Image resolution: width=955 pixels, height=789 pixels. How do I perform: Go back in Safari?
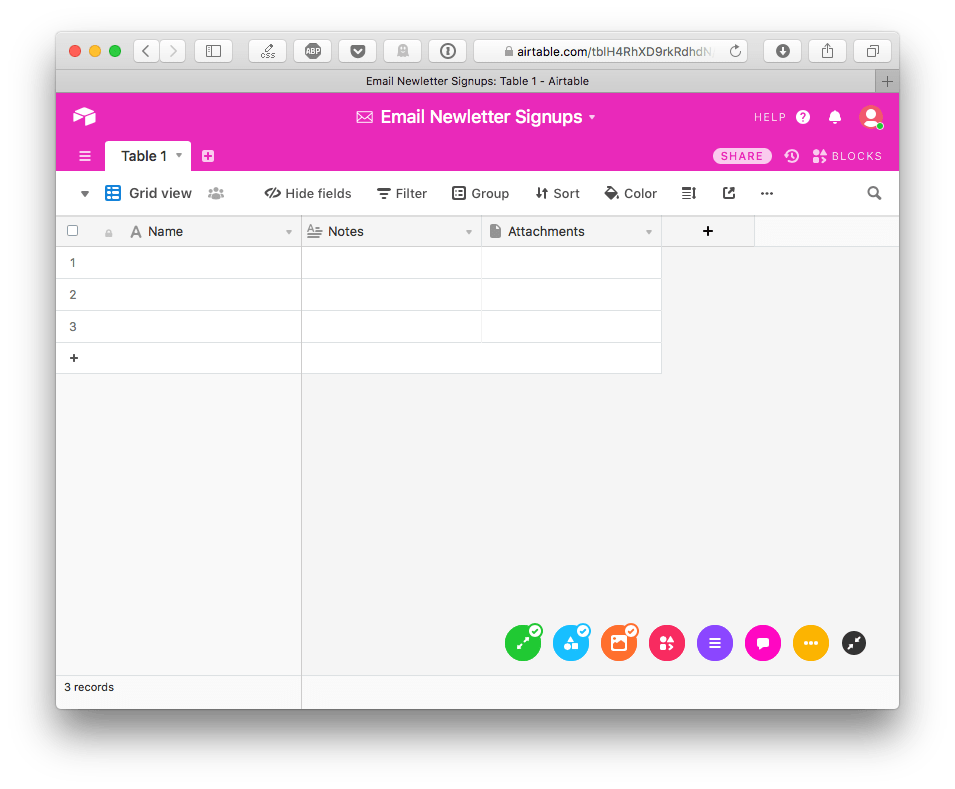point(146,51)
